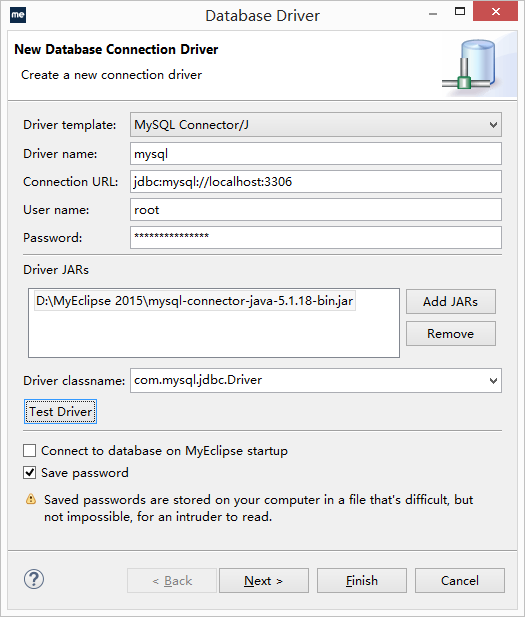Click the help question mark icon
This screenshot has width=525, height=617.
[x=34, y=579]
